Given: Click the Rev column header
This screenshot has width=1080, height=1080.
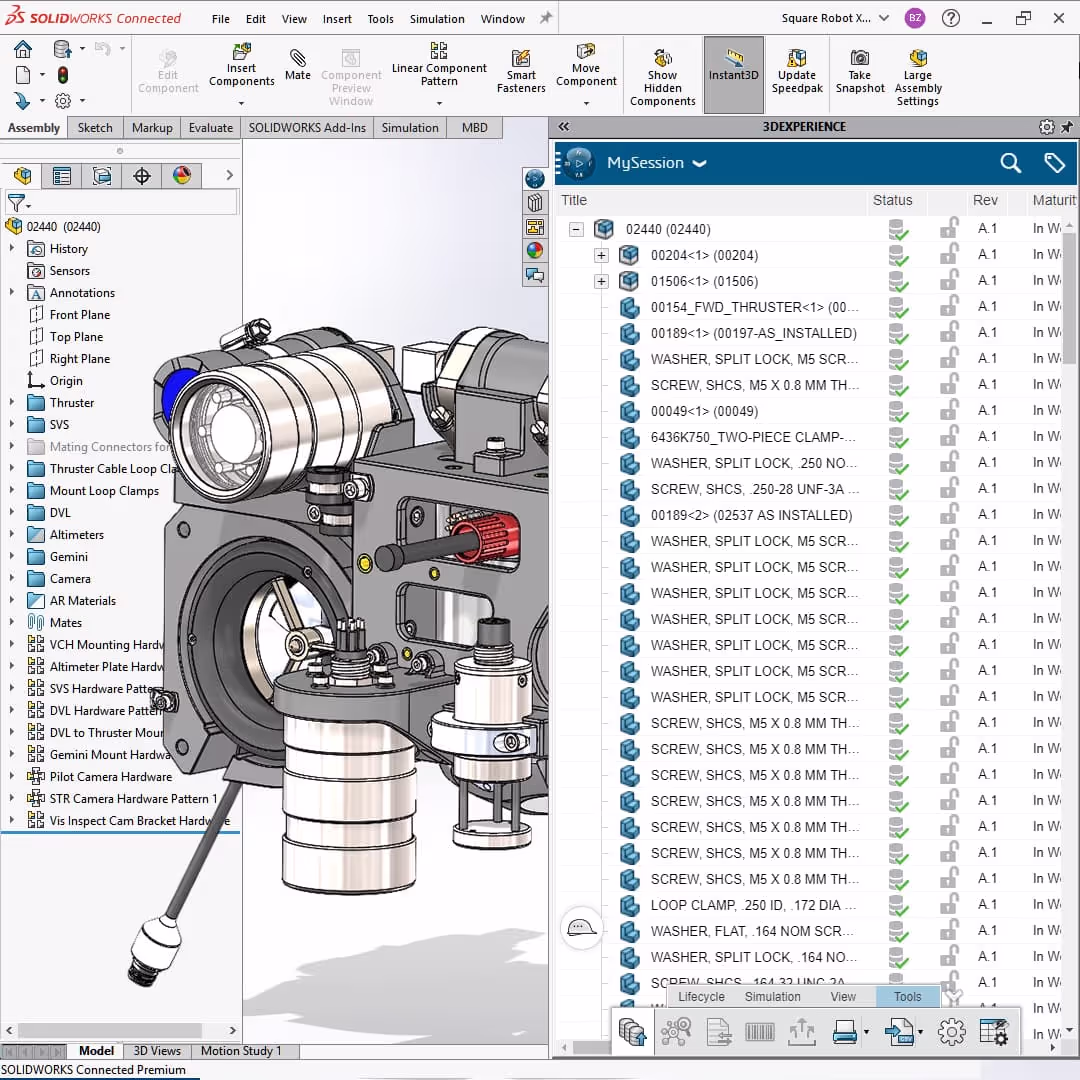Looking at the screenshot, I should tap(985, 200).
